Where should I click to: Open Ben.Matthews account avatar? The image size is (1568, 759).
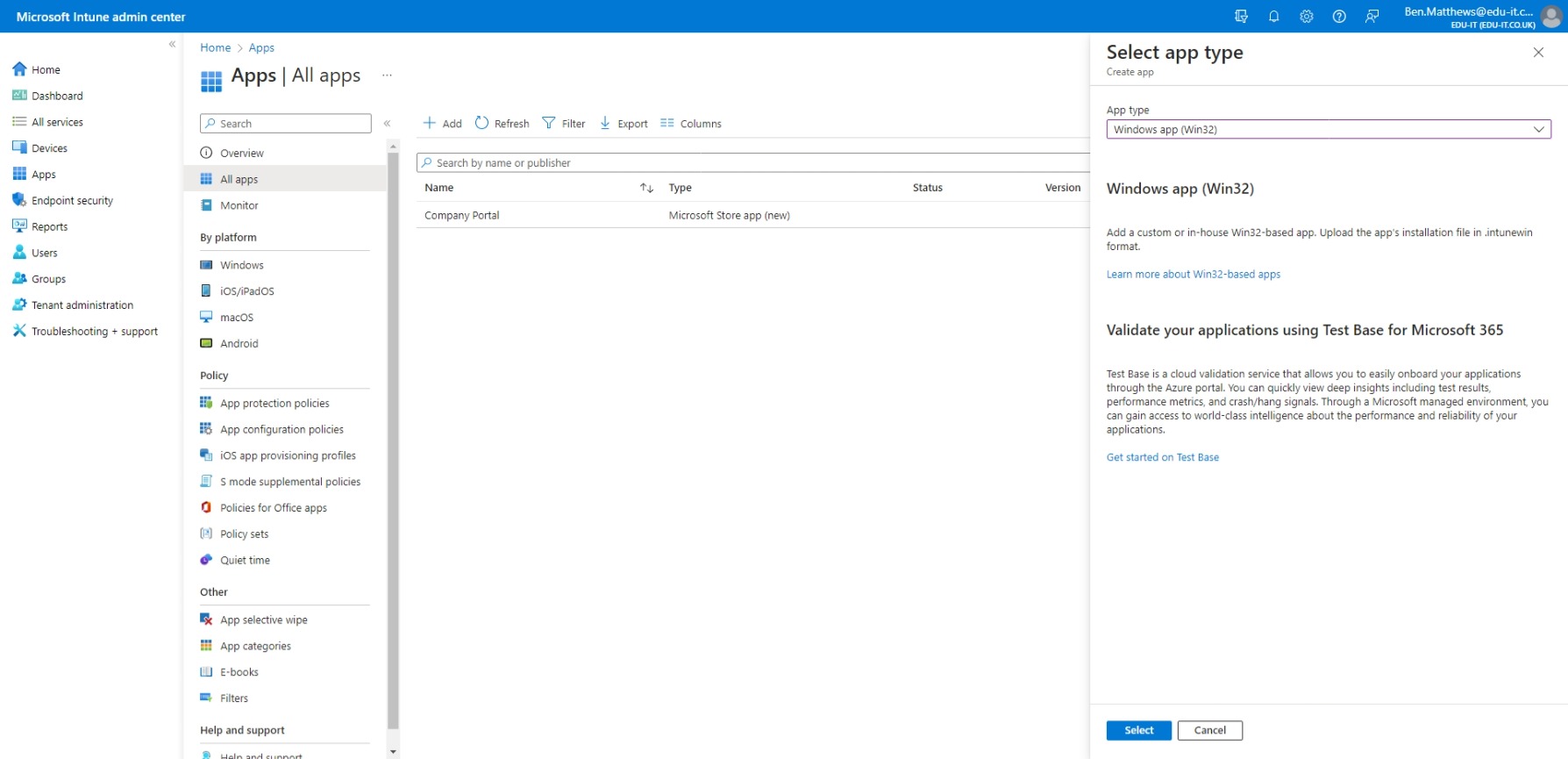tap(1551, 17)
